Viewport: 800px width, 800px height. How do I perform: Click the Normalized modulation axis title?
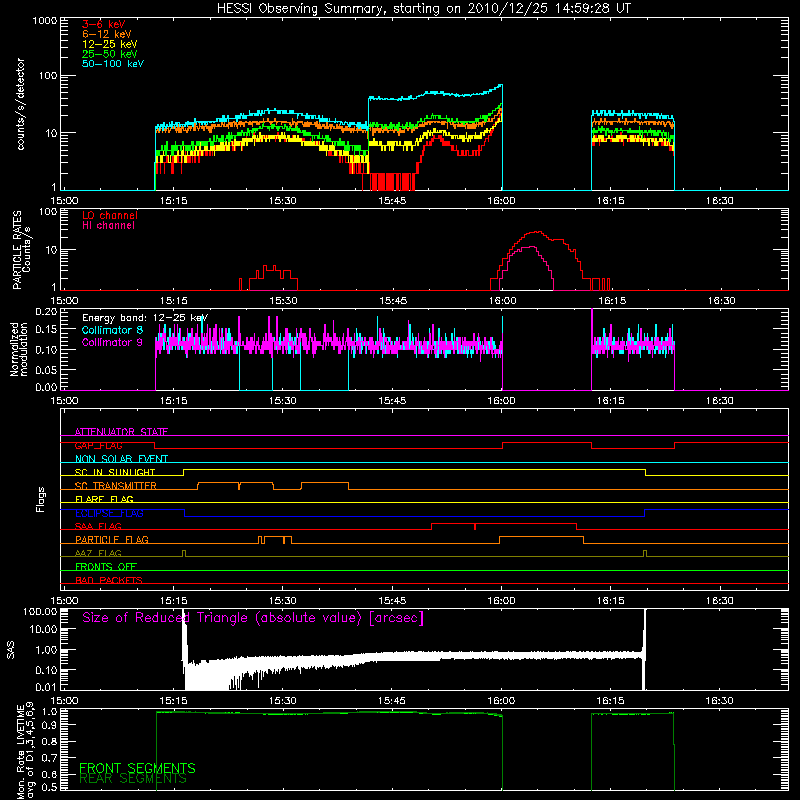click(19, 349)
